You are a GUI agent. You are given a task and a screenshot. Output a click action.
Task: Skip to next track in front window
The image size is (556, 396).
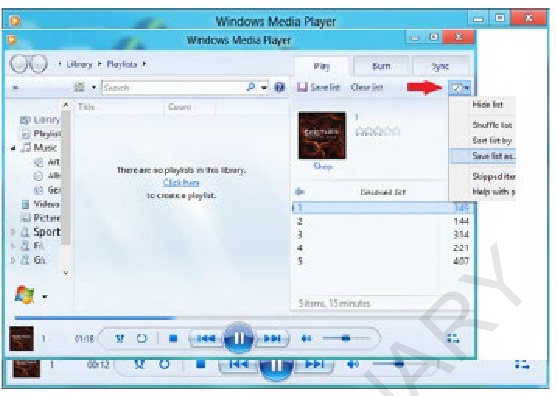[272, 339]
